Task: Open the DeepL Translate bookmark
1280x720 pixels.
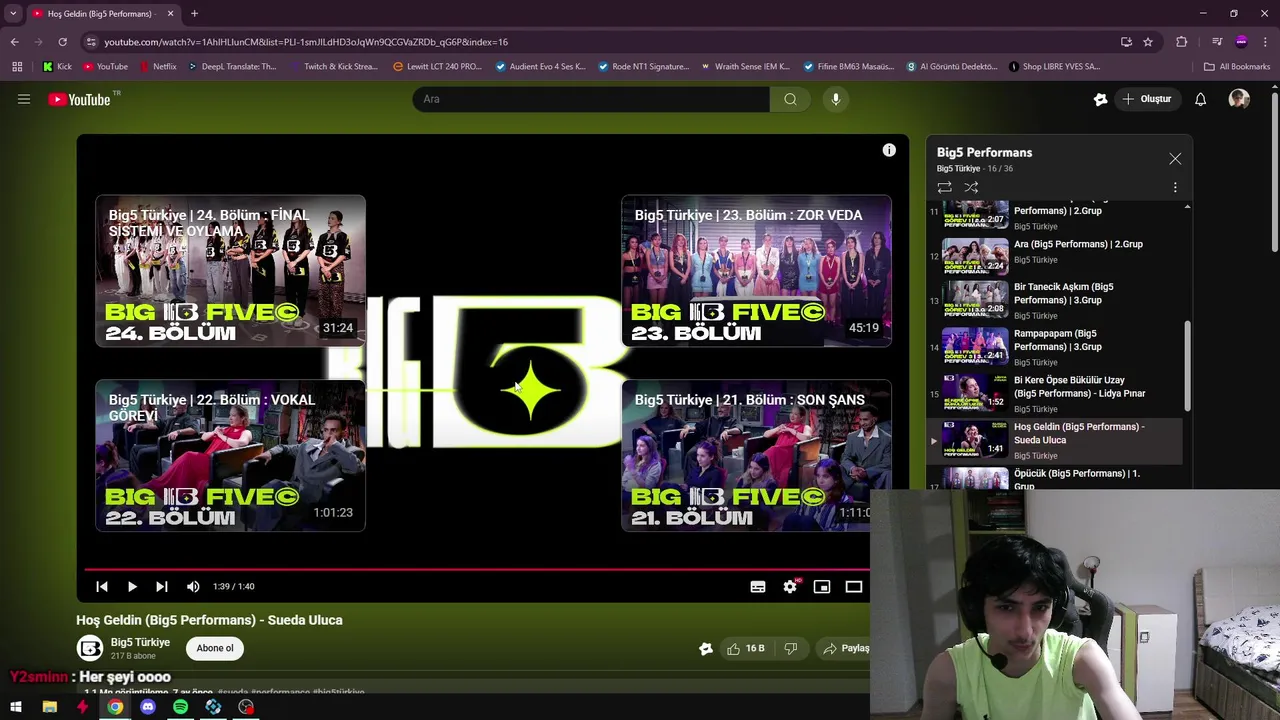Action: [x=231, y=67]
